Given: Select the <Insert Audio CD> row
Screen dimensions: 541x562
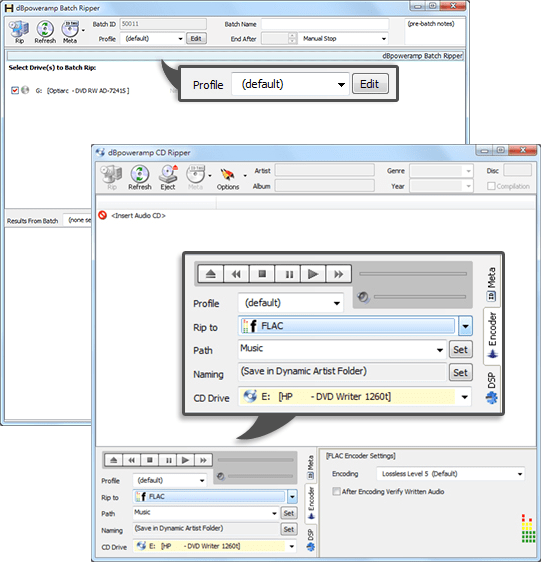Looking at the screenshot, I should (138, 215).
